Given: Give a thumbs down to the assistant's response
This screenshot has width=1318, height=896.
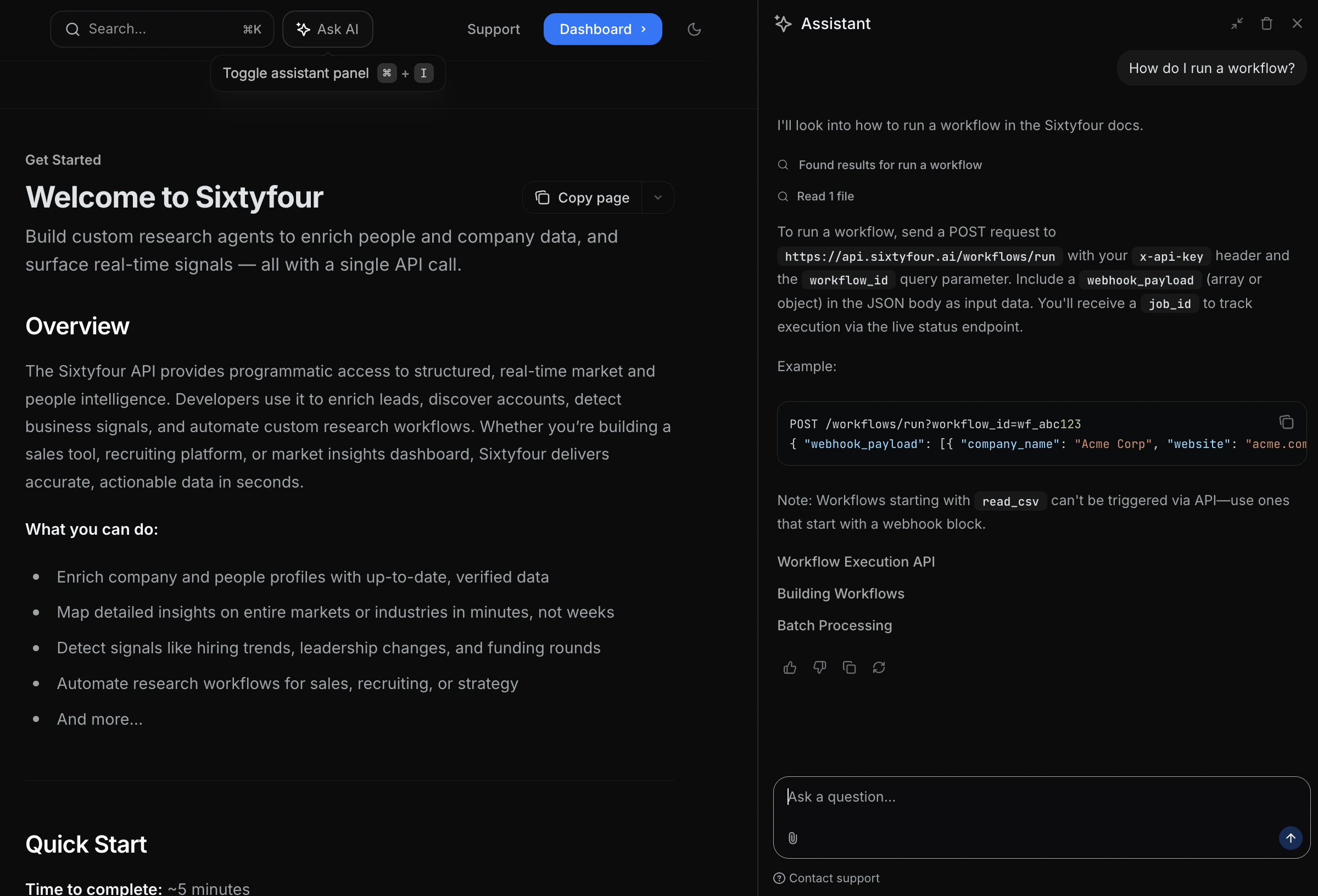Looking at the screenshot, I should [819, 668].
